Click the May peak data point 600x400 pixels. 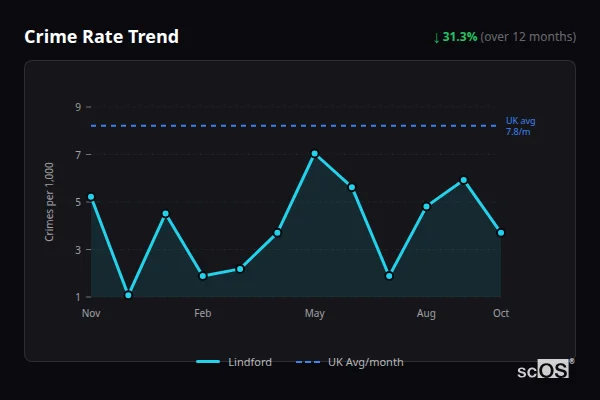[x=315, y=153]
